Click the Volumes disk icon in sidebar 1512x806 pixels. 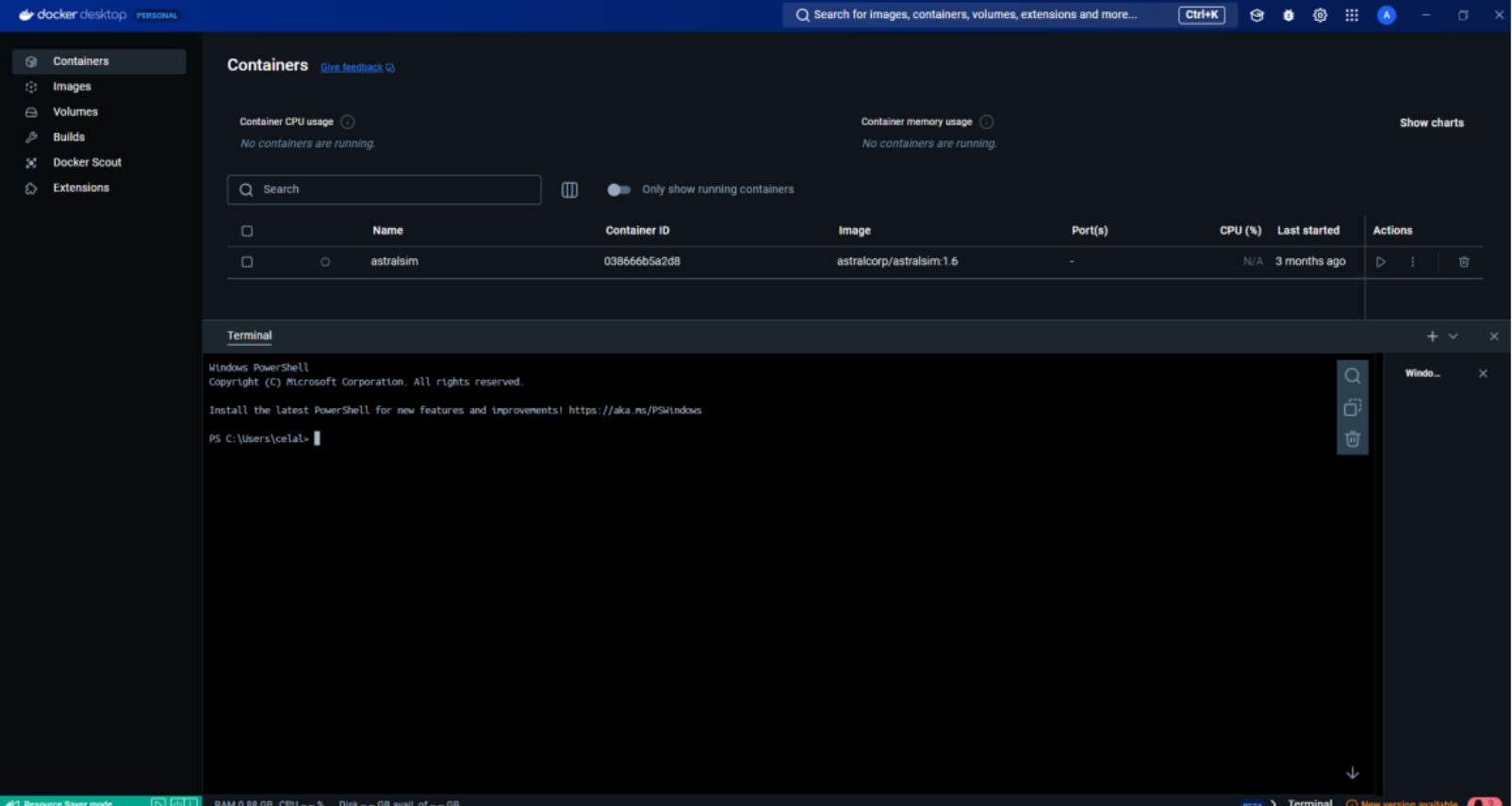click(x=31, y=112)
